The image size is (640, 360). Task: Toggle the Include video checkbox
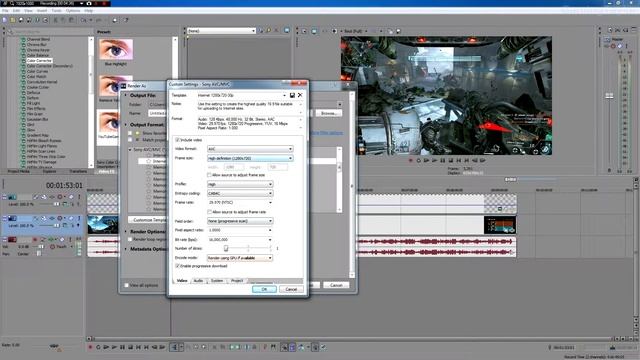[x=177, y=140]
